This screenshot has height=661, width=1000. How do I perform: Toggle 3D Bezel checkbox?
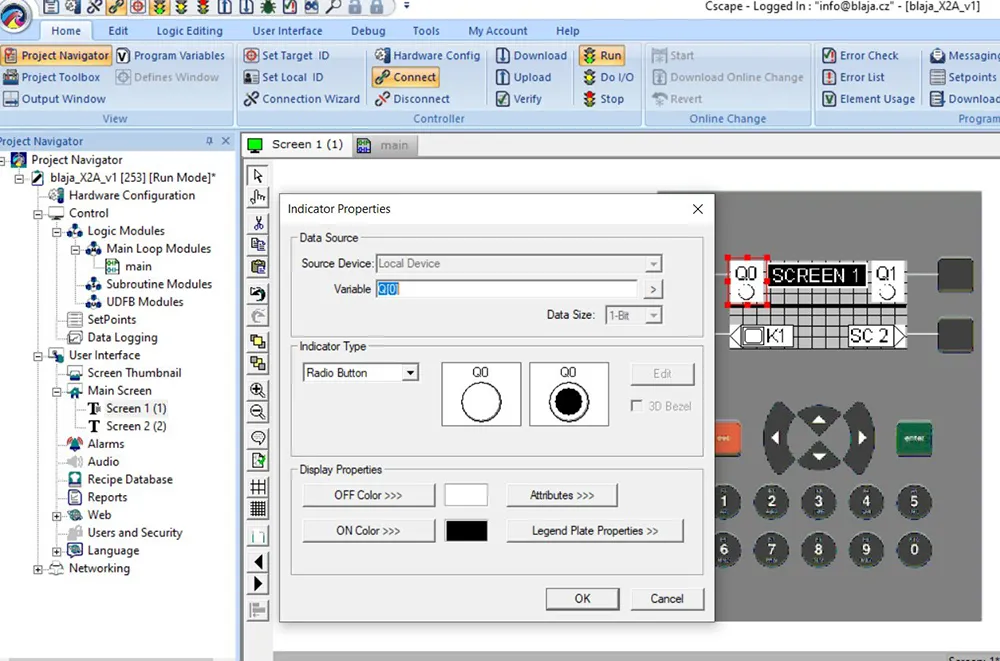pyautogui.click(x=636, y=406)
